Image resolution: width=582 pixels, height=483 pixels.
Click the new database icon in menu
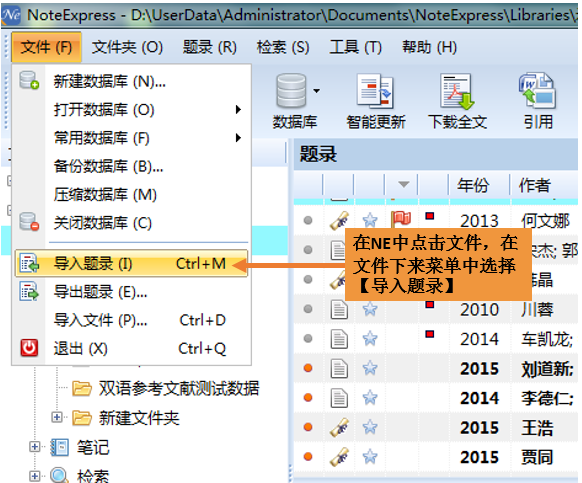[x=29, y=80]
